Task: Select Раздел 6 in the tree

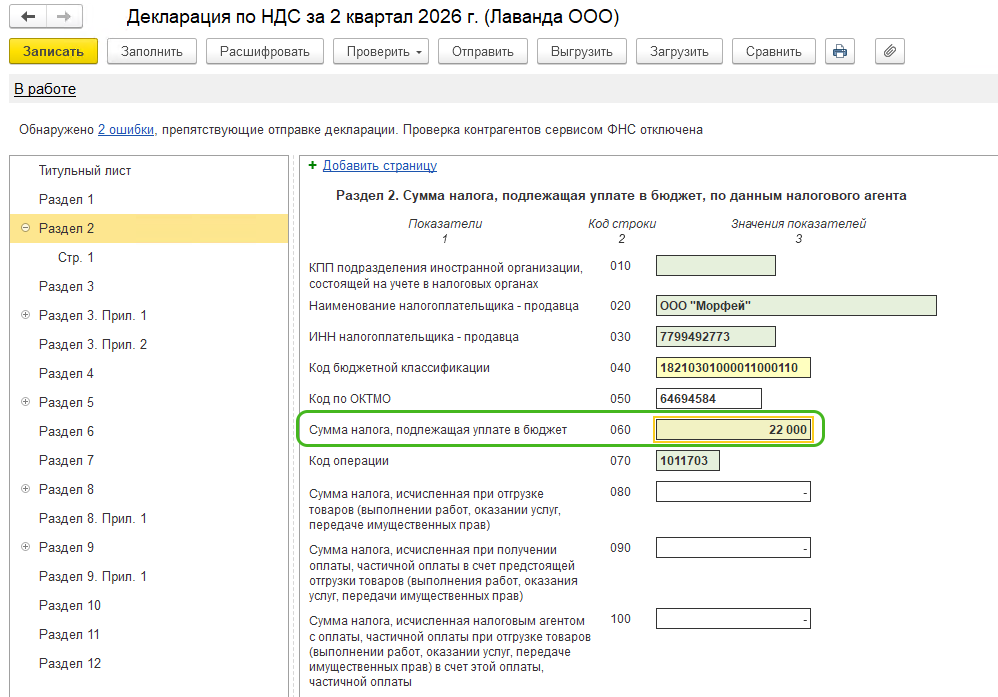Action: point(66,432)
